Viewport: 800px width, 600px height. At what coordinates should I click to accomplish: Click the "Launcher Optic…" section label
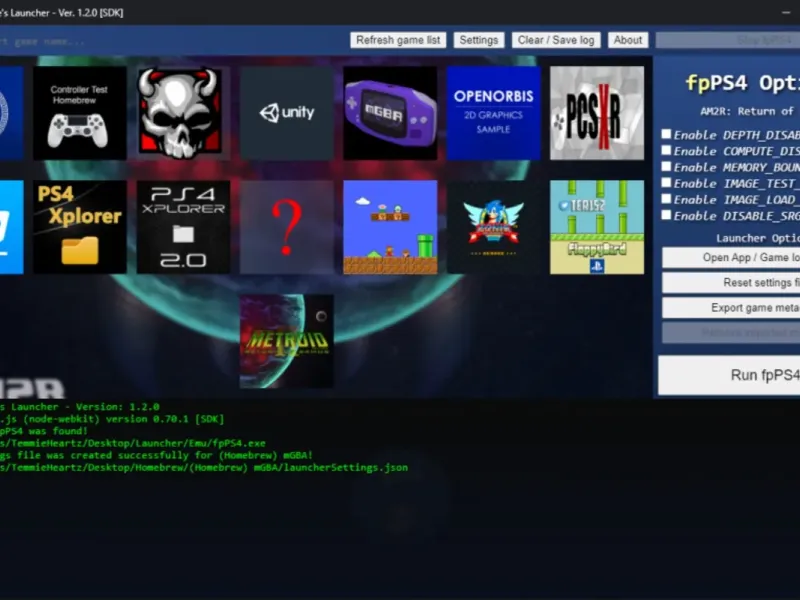click(758, 238)
